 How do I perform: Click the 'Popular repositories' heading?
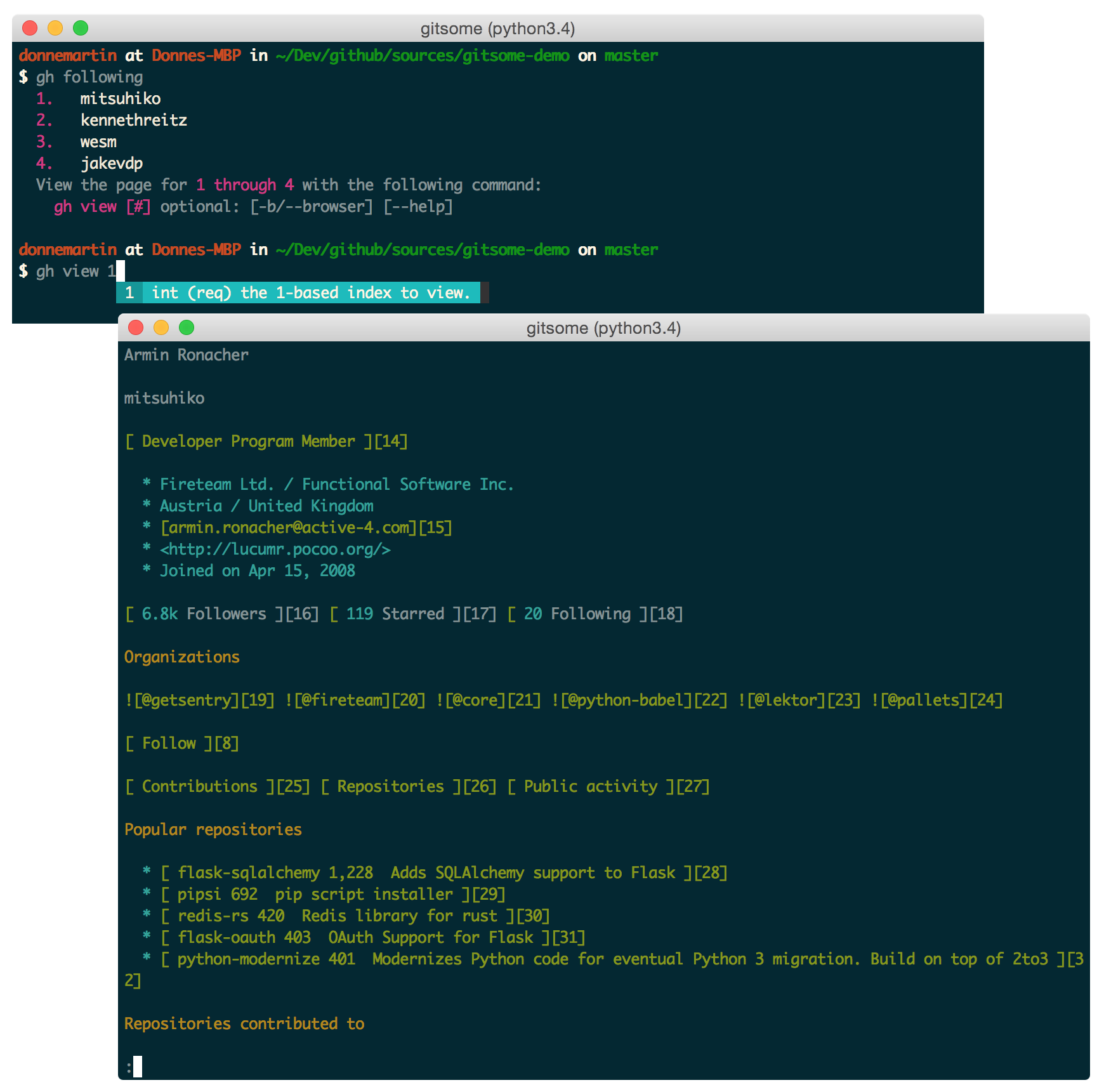click(213, 829)
